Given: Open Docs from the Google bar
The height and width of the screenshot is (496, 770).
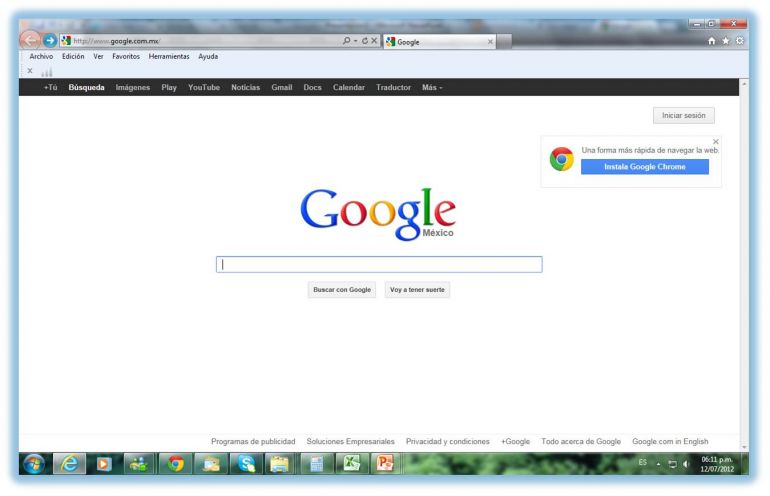Looking at the screenshot, I should [312, 87].
